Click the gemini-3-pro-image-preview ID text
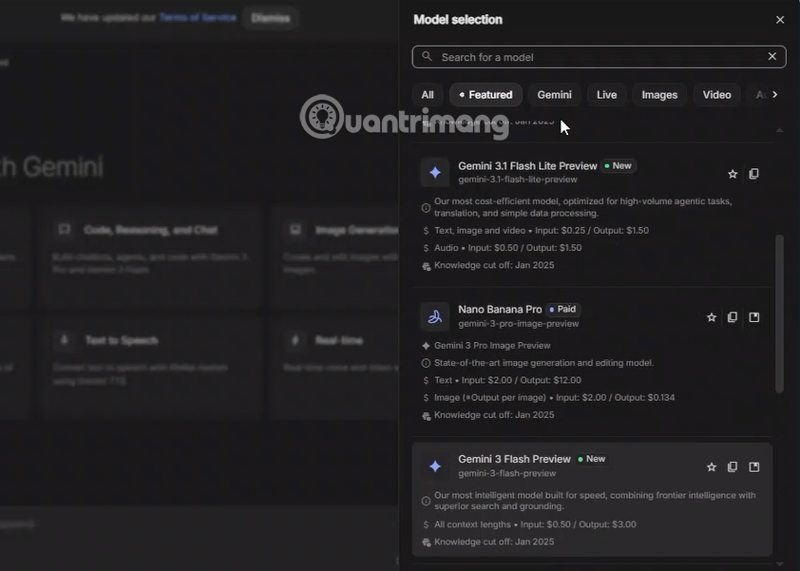The image size is (800, 571). coord(518,324)
